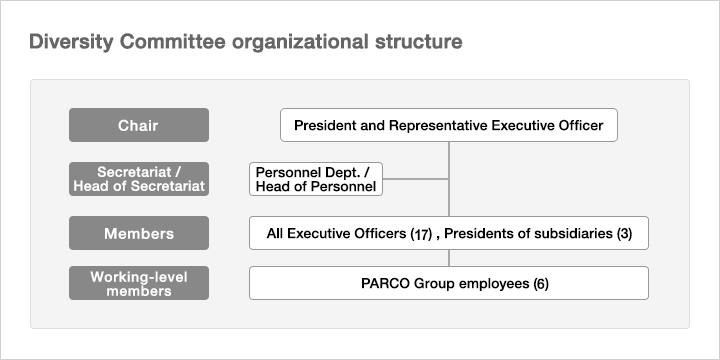
Task: Select the gray Members label box
Action: (139, 233)
